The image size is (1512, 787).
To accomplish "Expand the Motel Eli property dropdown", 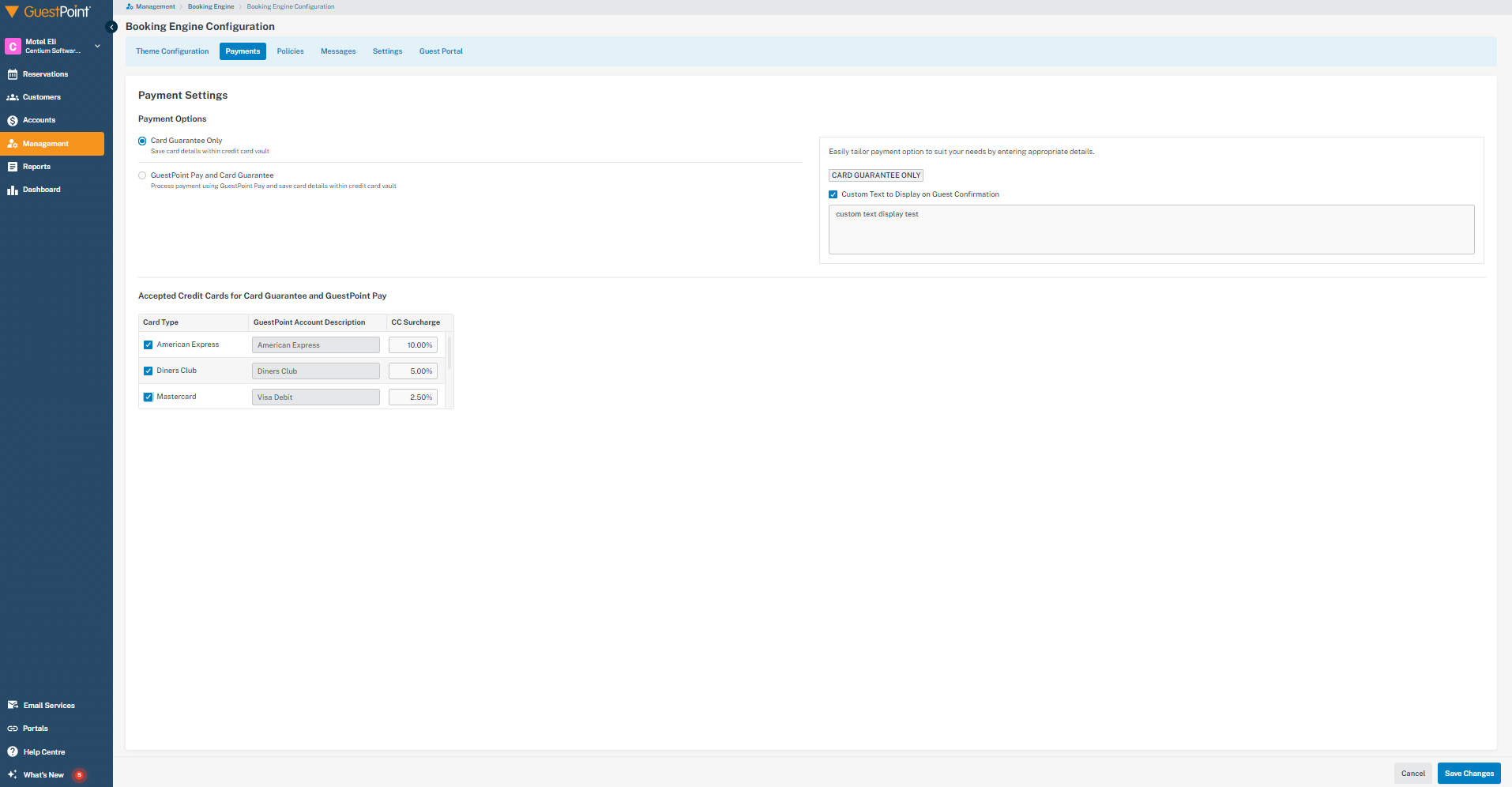I will pos(97,47).
